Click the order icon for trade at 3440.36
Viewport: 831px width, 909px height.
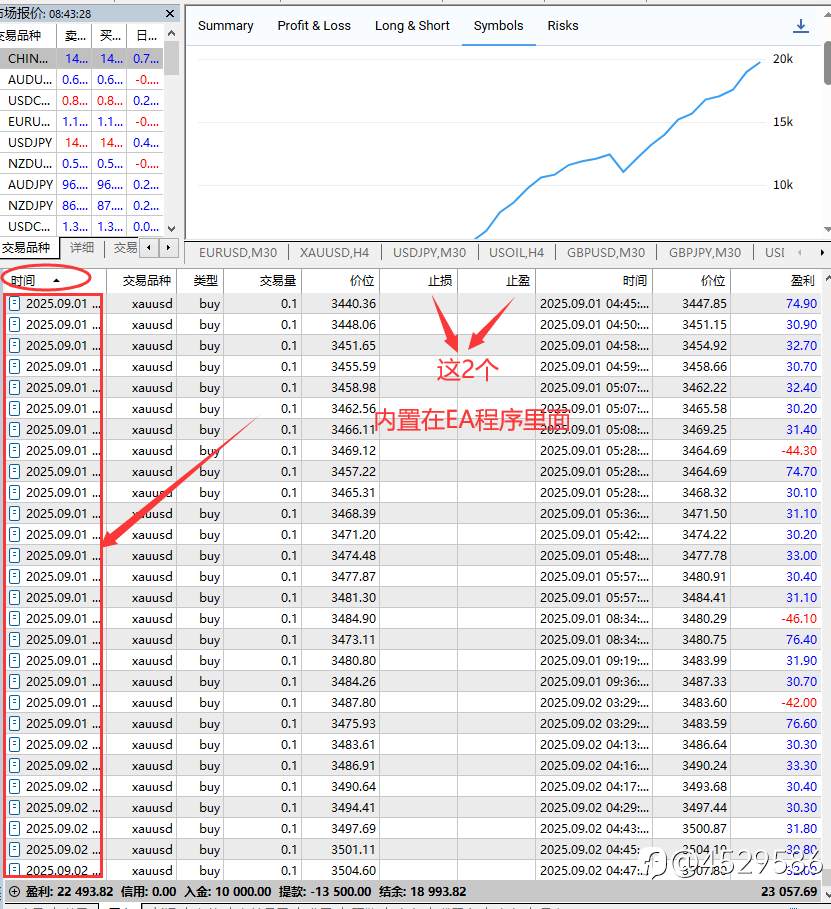(x=15, y=303)
